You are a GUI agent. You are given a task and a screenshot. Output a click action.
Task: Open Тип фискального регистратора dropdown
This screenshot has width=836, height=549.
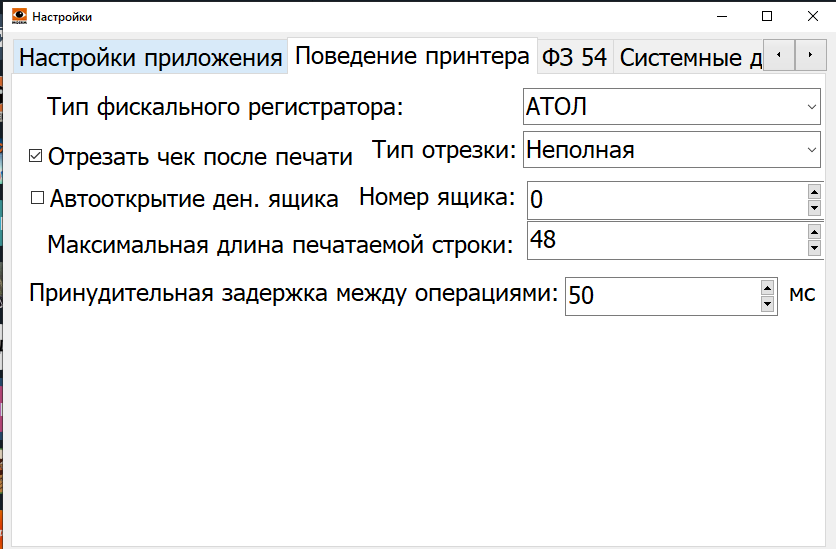tap(671, 108)
